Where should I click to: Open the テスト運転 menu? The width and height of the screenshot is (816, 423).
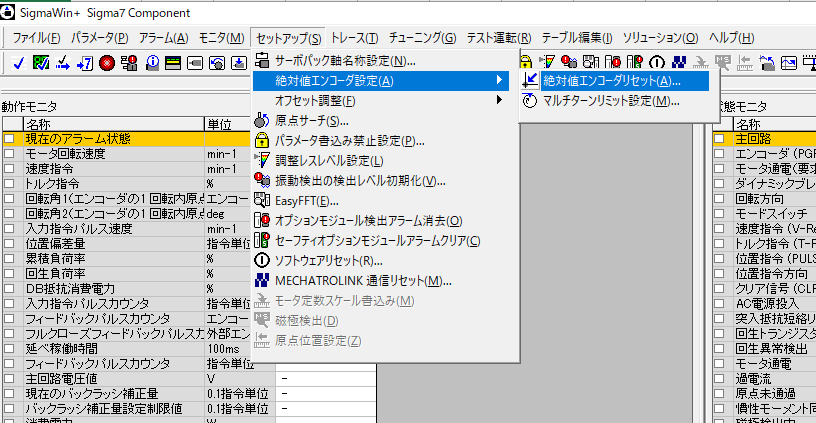[499, 38]
